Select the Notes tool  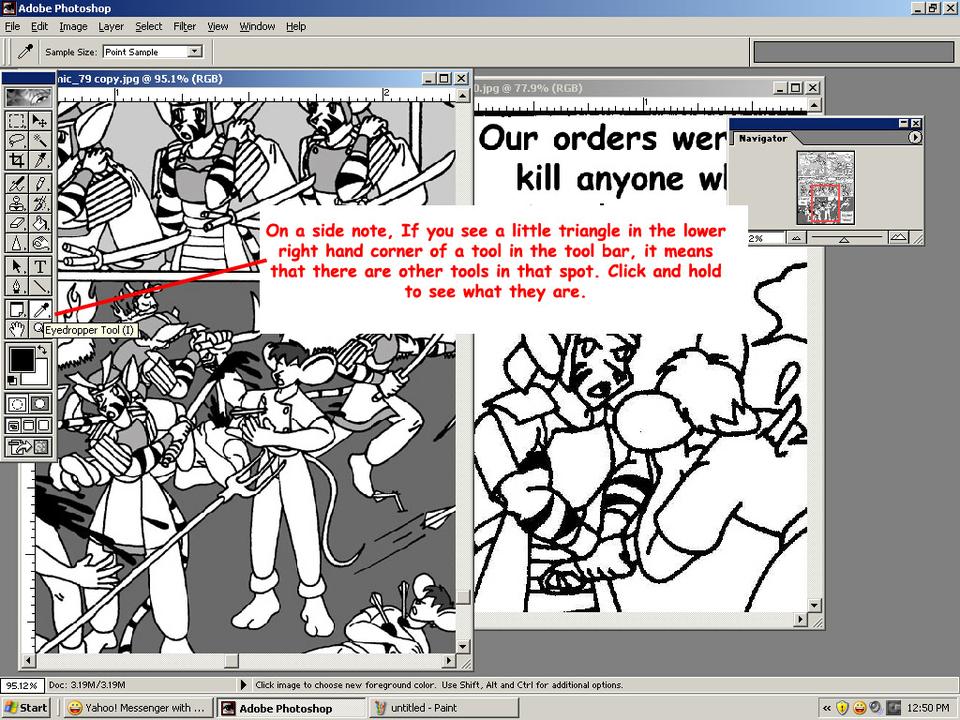point(17,309)
